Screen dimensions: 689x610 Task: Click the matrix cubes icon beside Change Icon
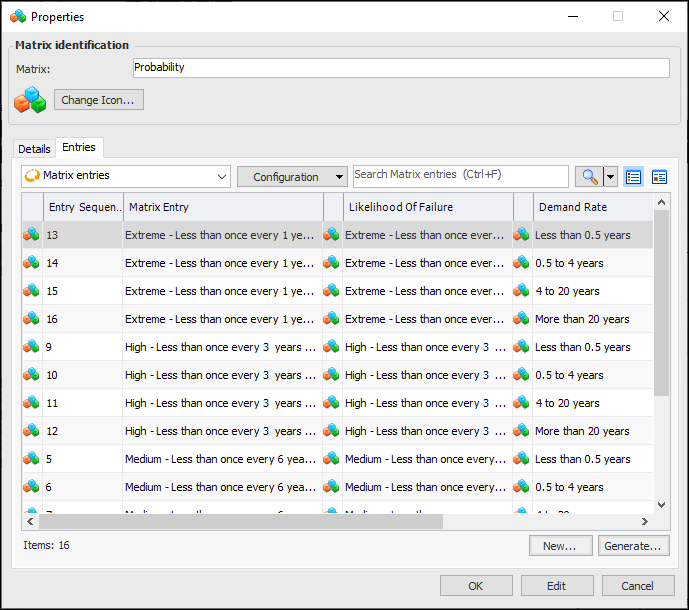click(30, 100)
